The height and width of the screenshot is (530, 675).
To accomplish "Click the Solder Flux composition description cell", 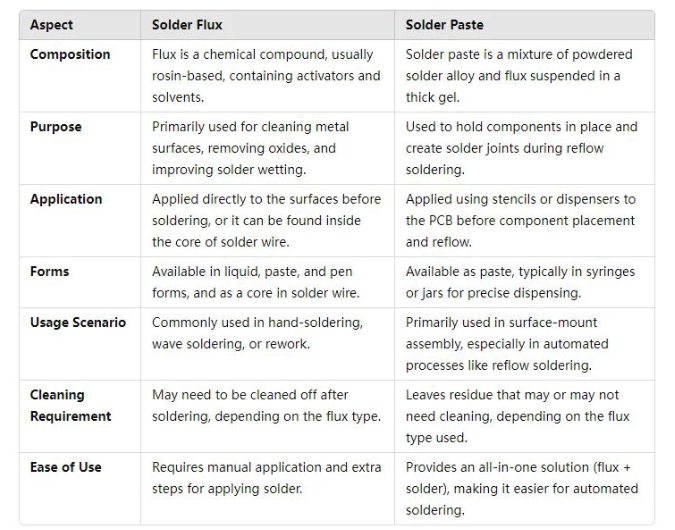I will [x=266, y=75].
